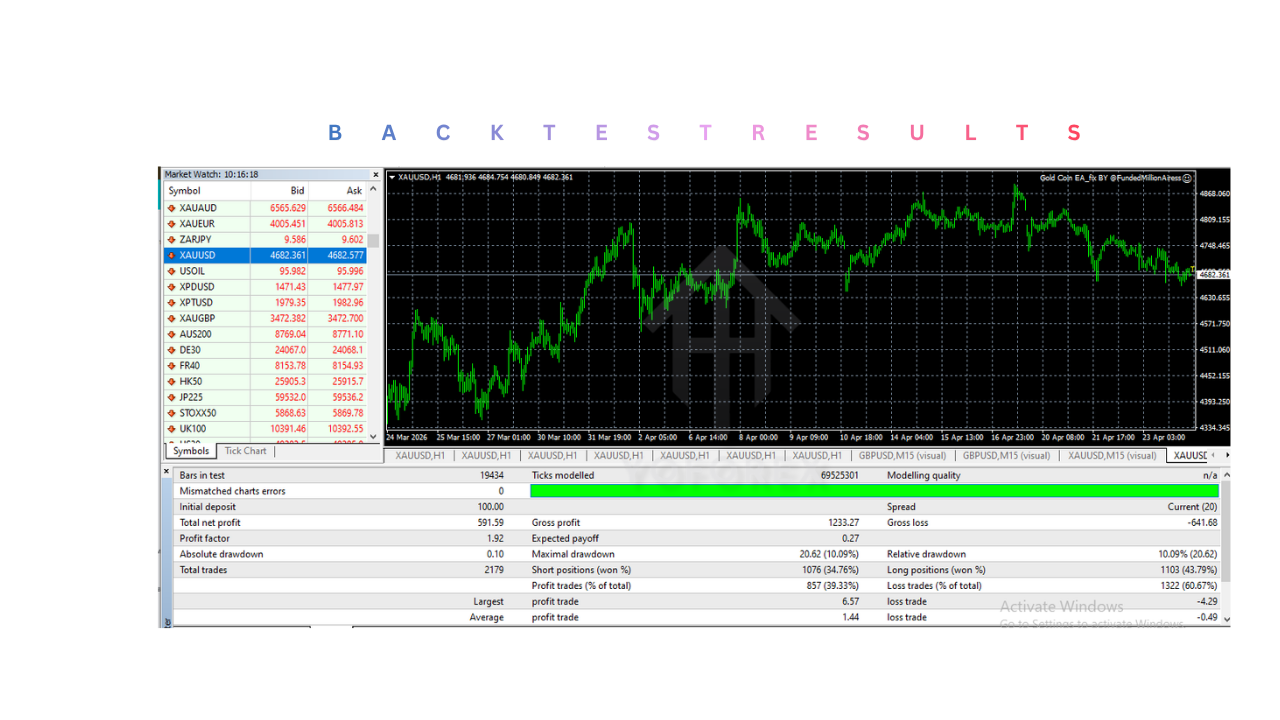This screenshot has width=1280, height=720.
Task: Click the Activate Windows link
Action: (1062, 606)
